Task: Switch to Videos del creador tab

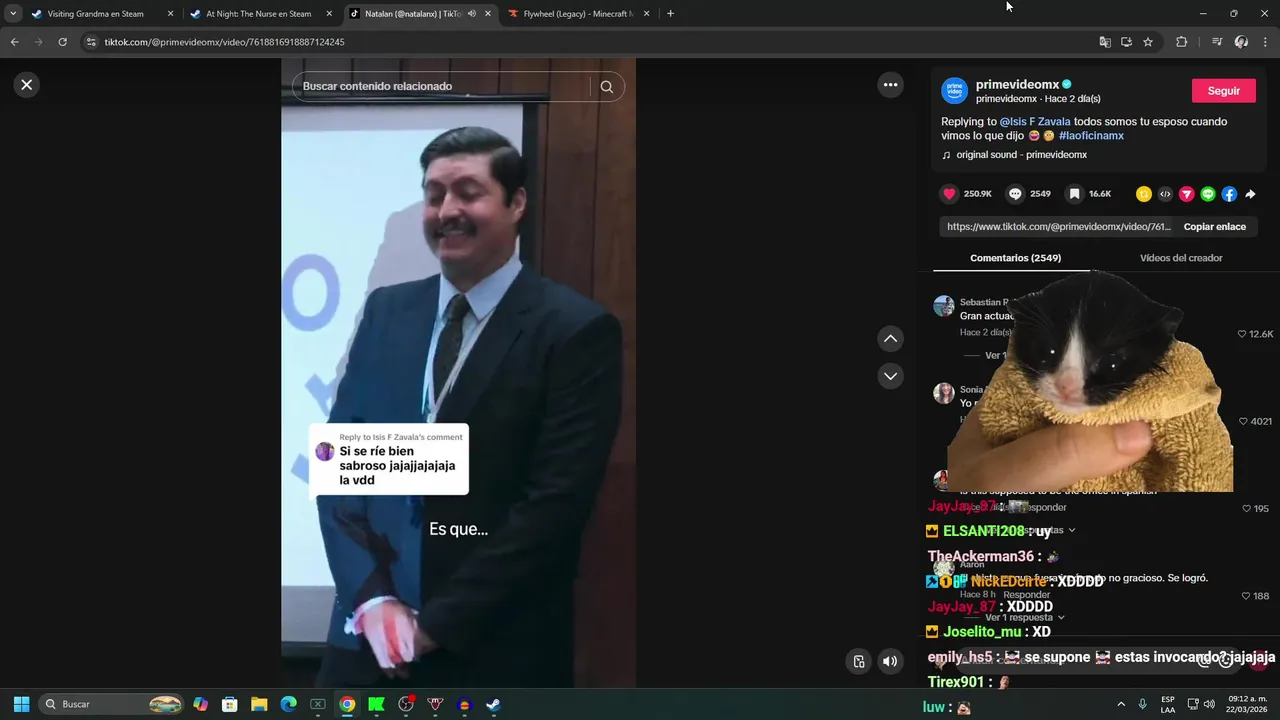Action: point(1181,258)
